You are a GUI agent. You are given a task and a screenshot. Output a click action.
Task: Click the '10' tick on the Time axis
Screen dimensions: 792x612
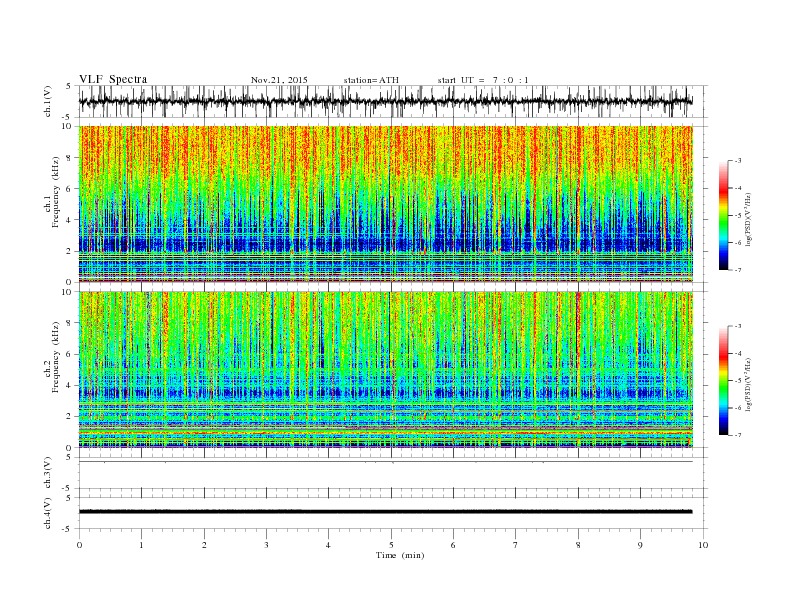[703, 545]
